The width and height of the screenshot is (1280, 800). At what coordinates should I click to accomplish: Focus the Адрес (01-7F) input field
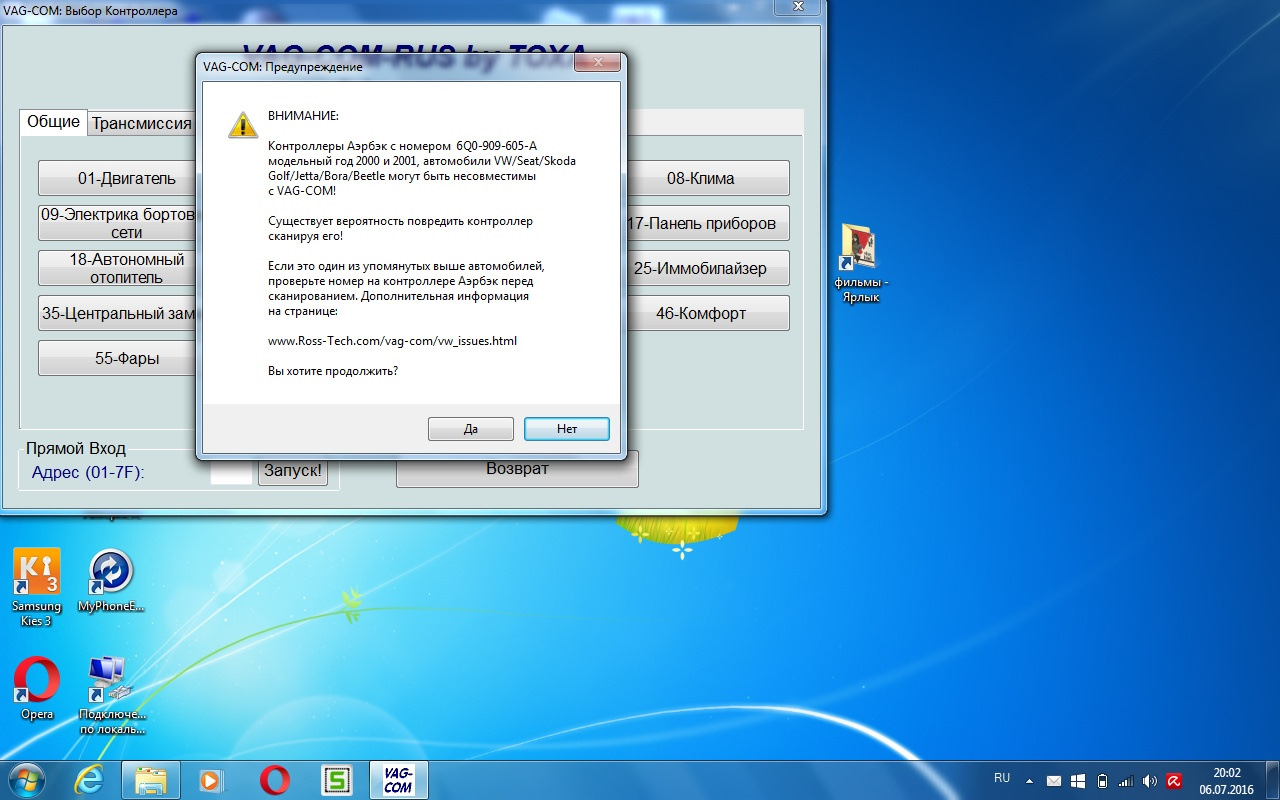pyautogui.click(x=231, y=472)
